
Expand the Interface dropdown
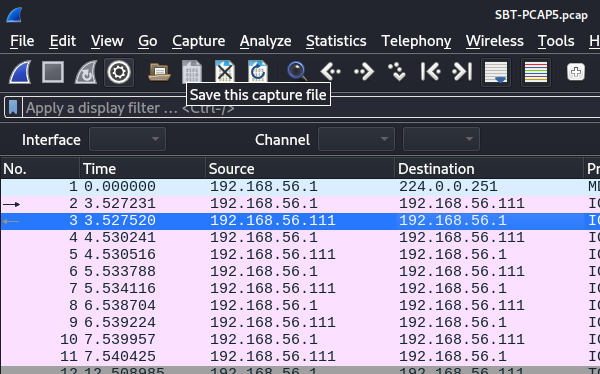127,139
